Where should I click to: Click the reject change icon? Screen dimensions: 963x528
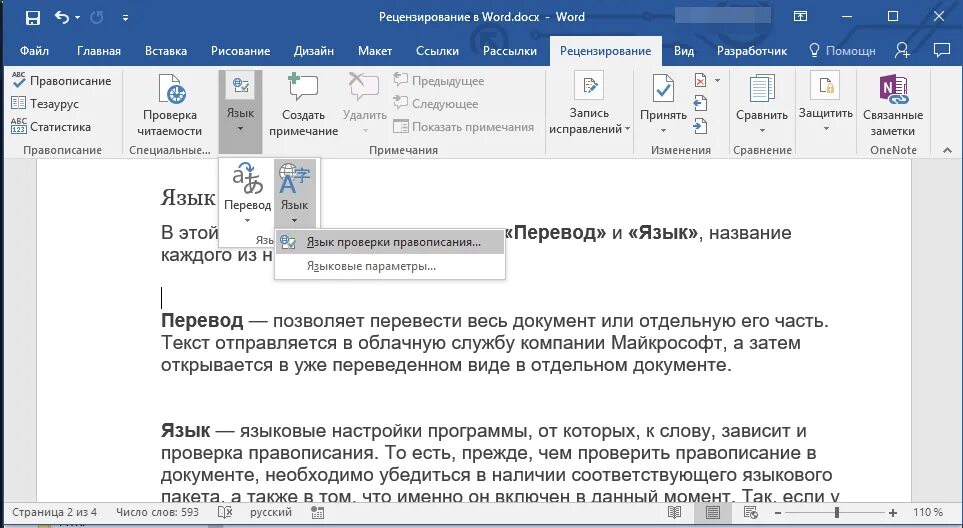(701, 80)
